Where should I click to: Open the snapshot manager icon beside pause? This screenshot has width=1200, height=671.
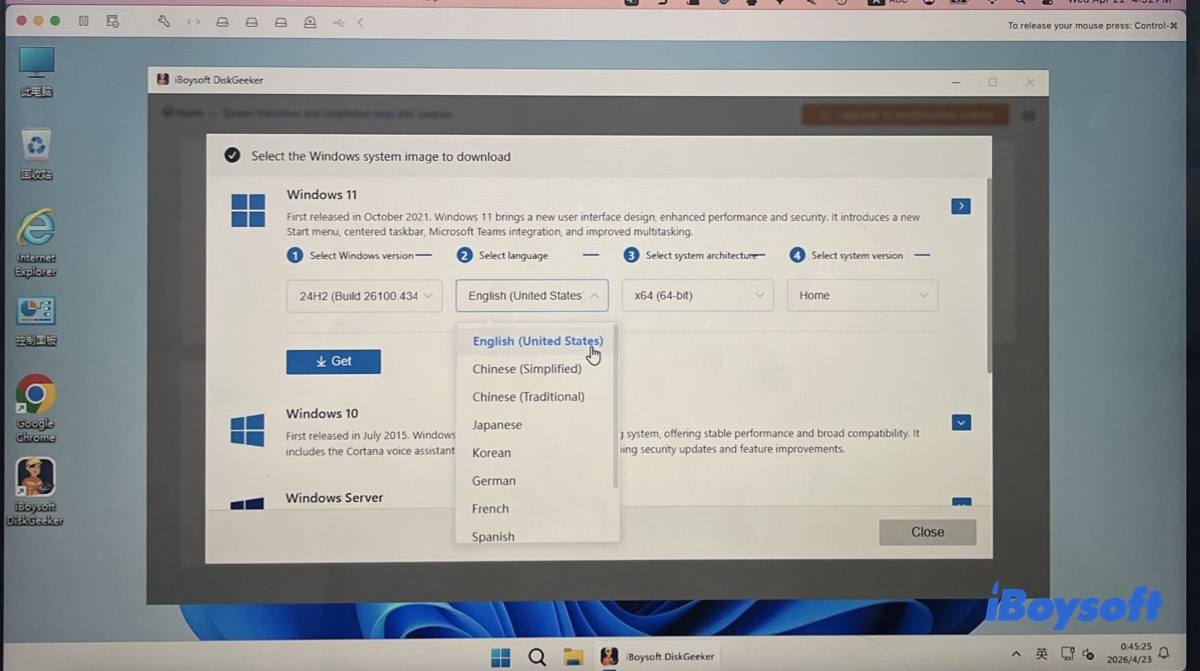click(113, 21)
